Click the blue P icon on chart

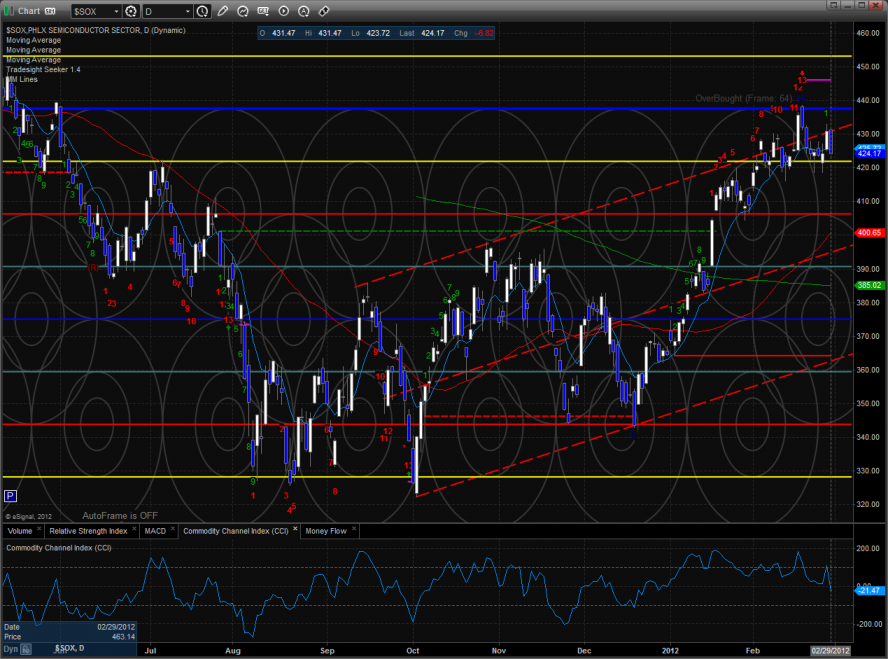10,496
